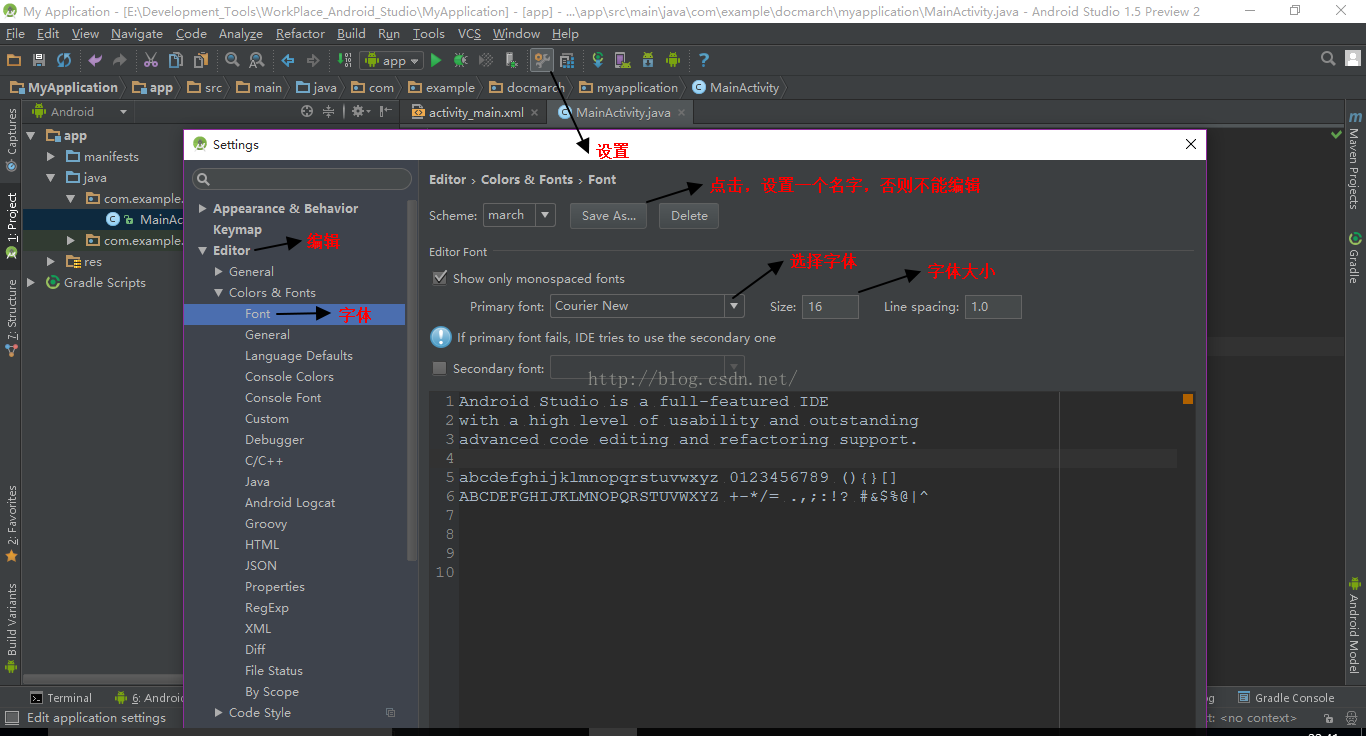The image size is (1366, 736).
Task: Click the Make Project build icon
Action: 345,60
